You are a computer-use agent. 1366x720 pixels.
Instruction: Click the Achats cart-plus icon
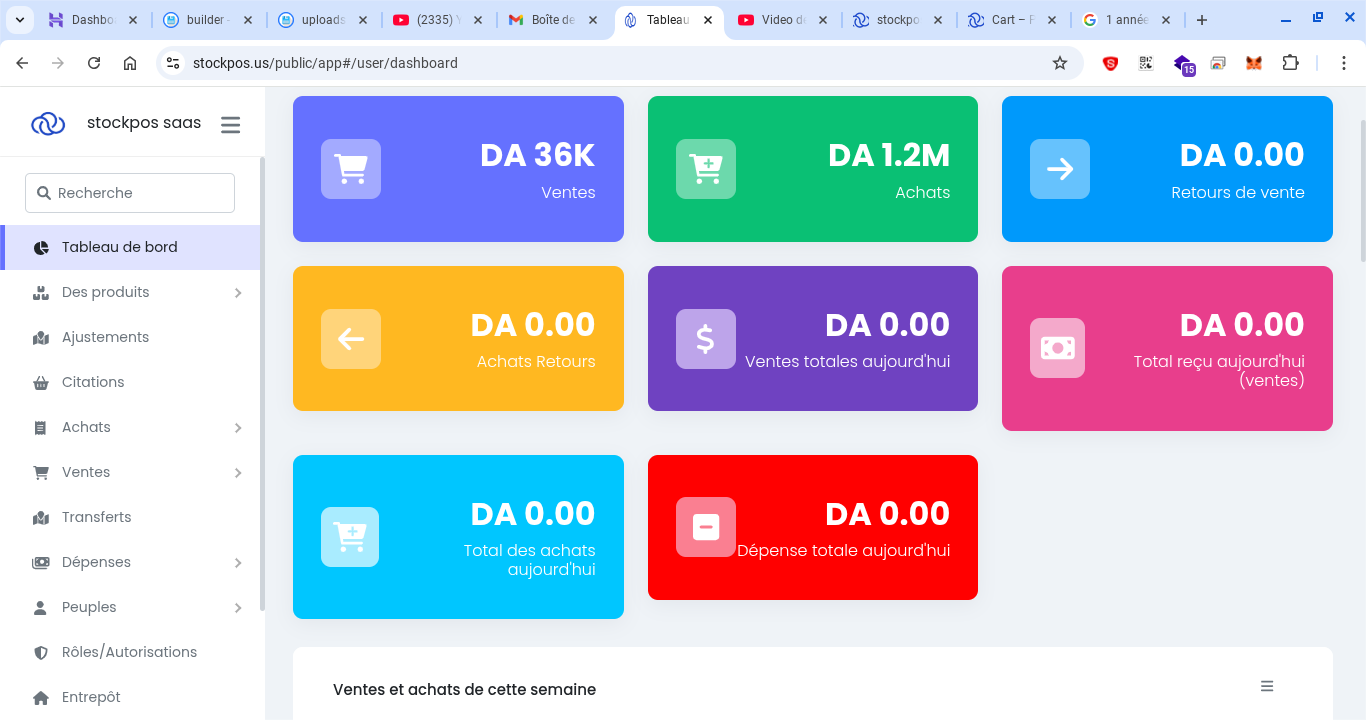point(705,169)
